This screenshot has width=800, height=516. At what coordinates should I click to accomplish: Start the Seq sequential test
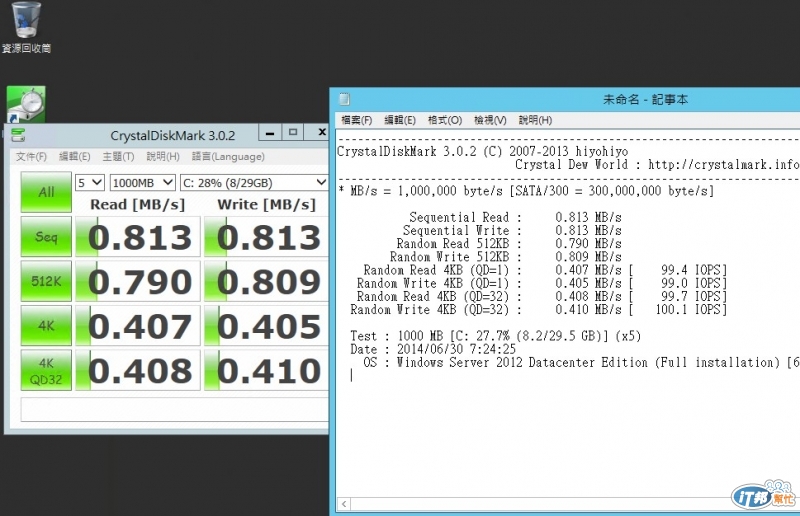(46, 236)
